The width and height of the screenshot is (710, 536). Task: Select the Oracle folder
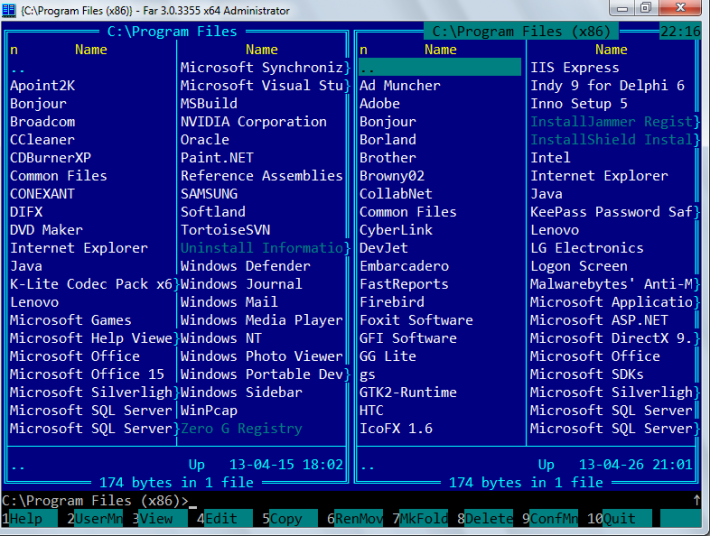coord(205,140)
